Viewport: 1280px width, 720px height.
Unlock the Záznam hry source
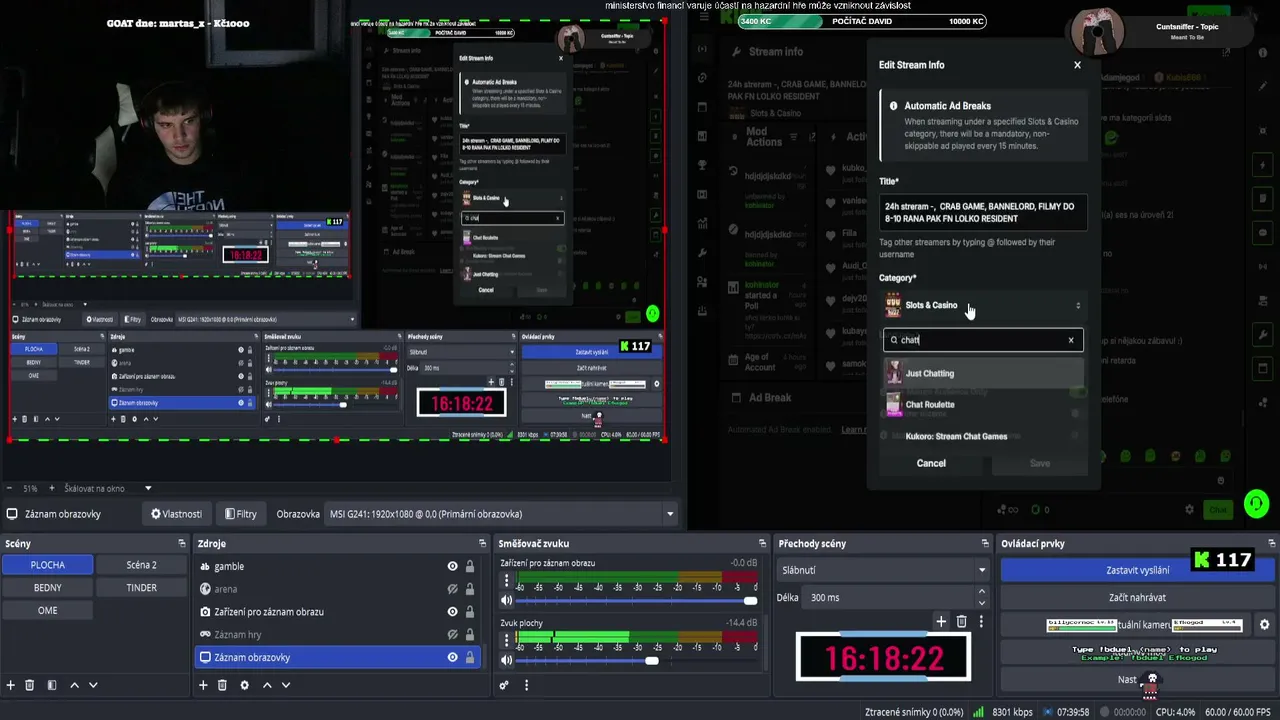tap(470, 634)
